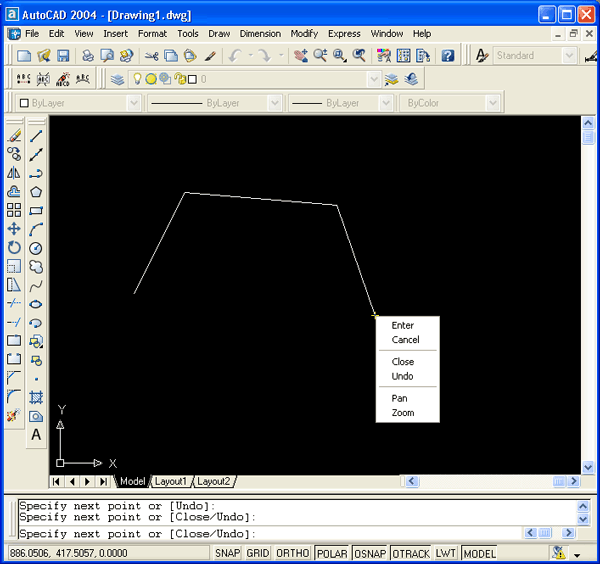The width and height of the screenshot is (600, 564).
Task: Toggle SNAP mode in status bar
Action: [x=227, y=553]
